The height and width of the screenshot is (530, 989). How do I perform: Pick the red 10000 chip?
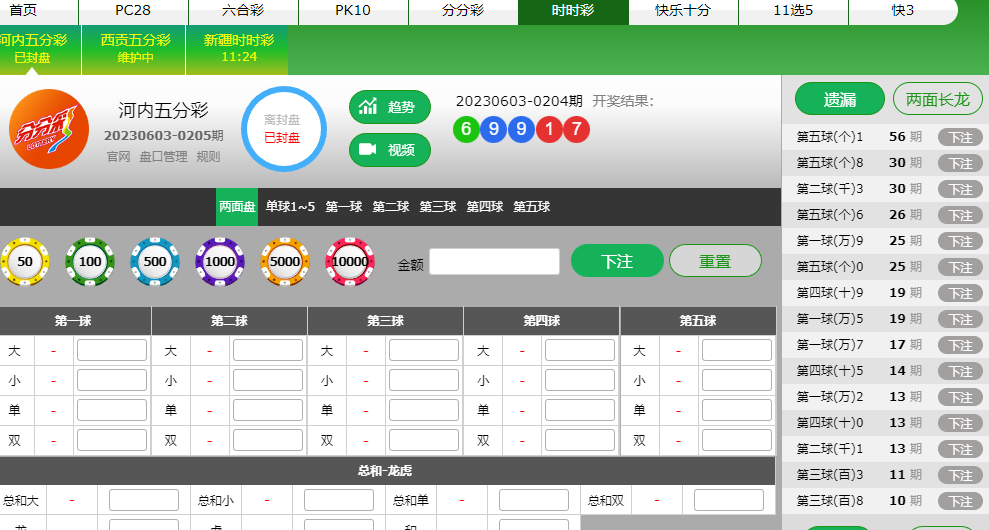[x=350, y=261]
